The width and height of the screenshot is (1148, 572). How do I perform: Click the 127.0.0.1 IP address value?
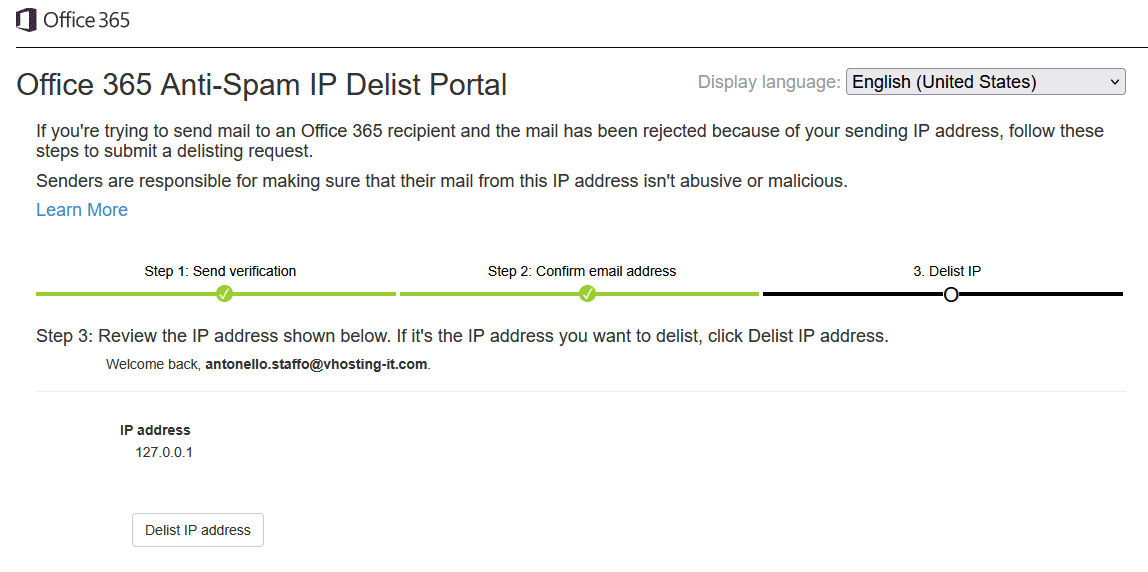[164, 452]
